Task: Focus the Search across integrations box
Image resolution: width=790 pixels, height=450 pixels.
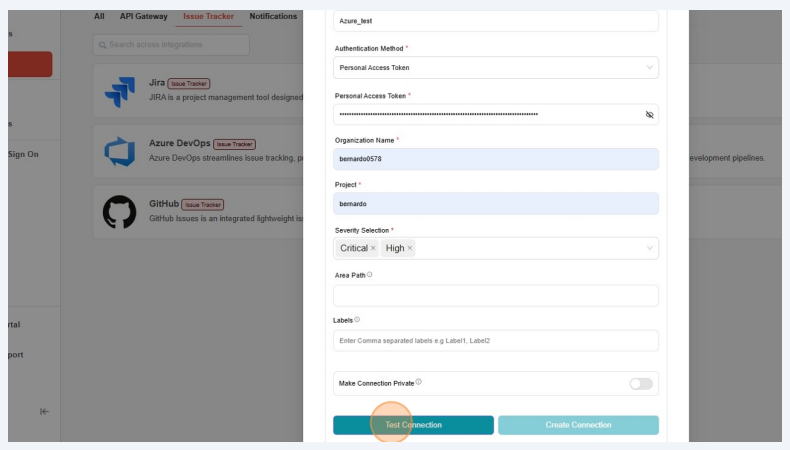Action: pyautogui.click(x=171, y=45)
